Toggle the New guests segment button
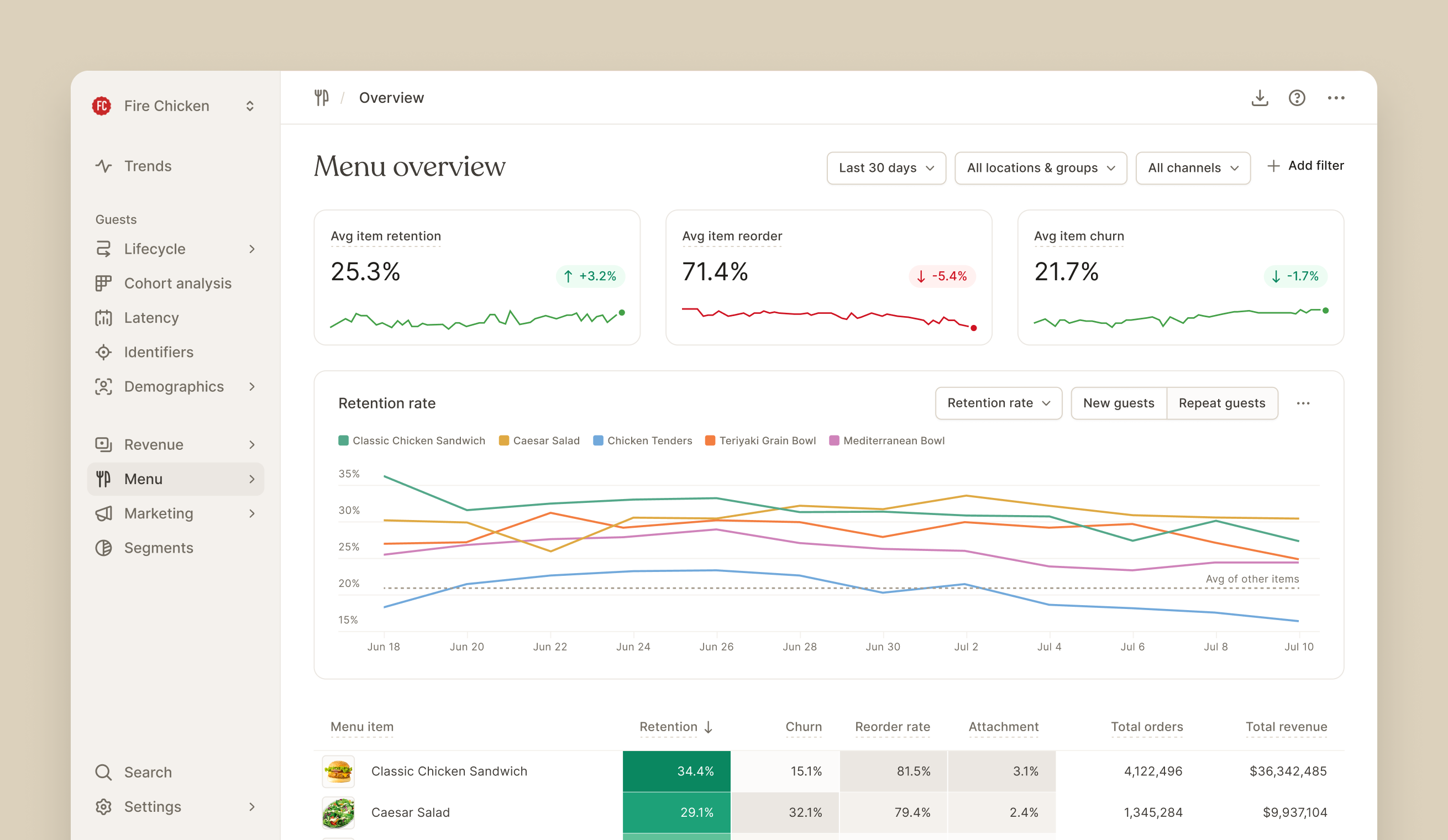1448x840 pixels. [1118, 403]
